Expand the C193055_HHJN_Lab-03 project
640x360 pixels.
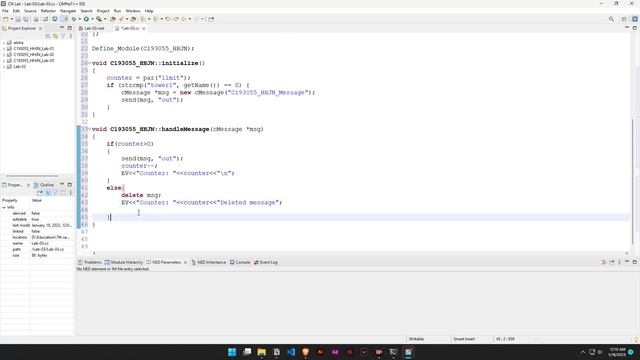4,60
